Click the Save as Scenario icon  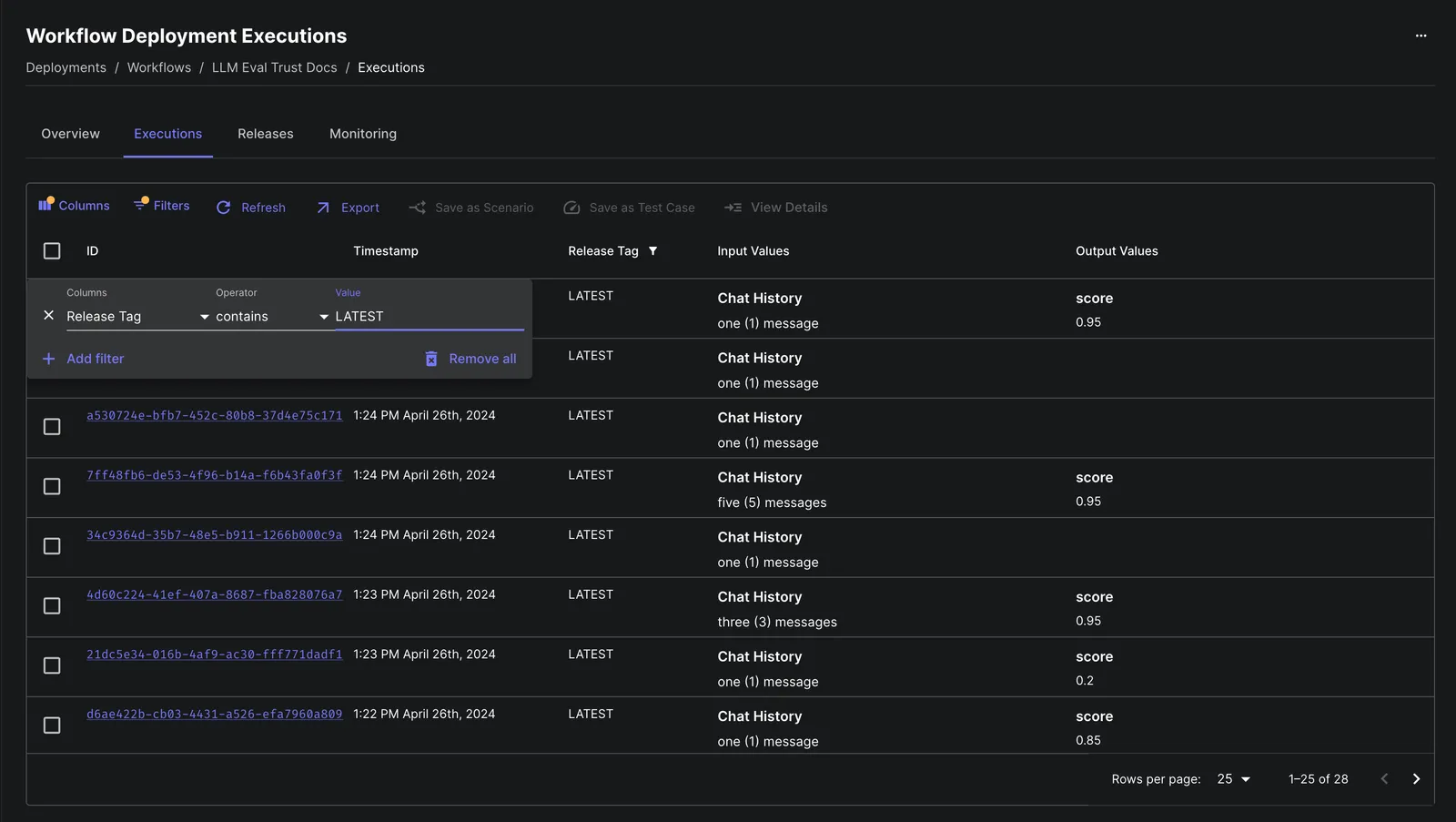[x=417, y=208]
